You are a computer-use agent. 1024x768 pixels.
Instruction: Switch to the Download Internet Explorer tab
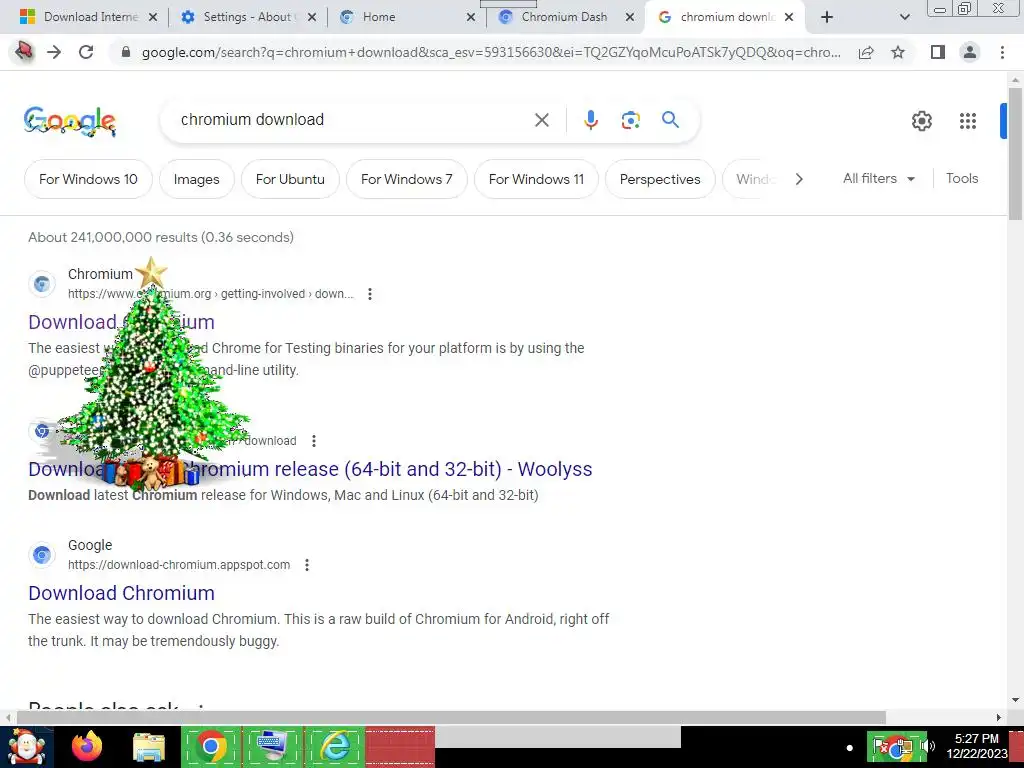pyautogui.click(x=88, y=17)
